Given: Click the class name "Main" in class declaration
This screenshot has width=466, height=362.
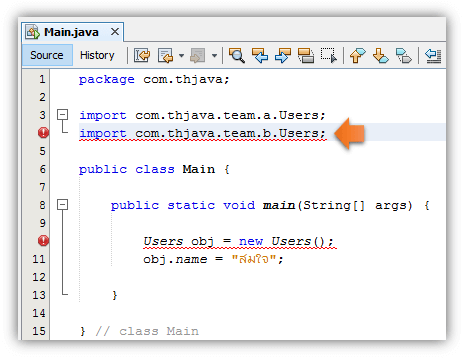Looking at the screenshot, I should point(199,169).
